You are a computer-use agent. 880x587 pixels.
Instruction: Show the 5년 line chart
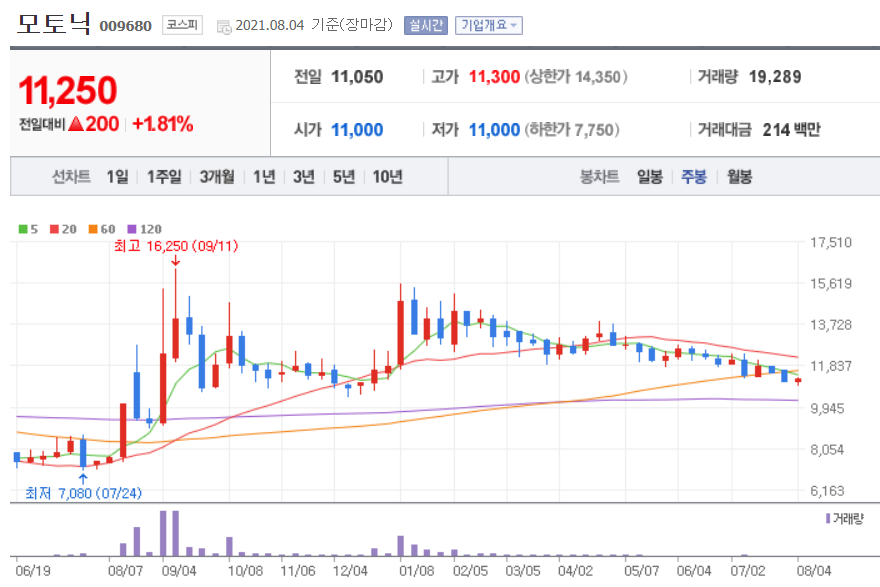pos(343,177)
